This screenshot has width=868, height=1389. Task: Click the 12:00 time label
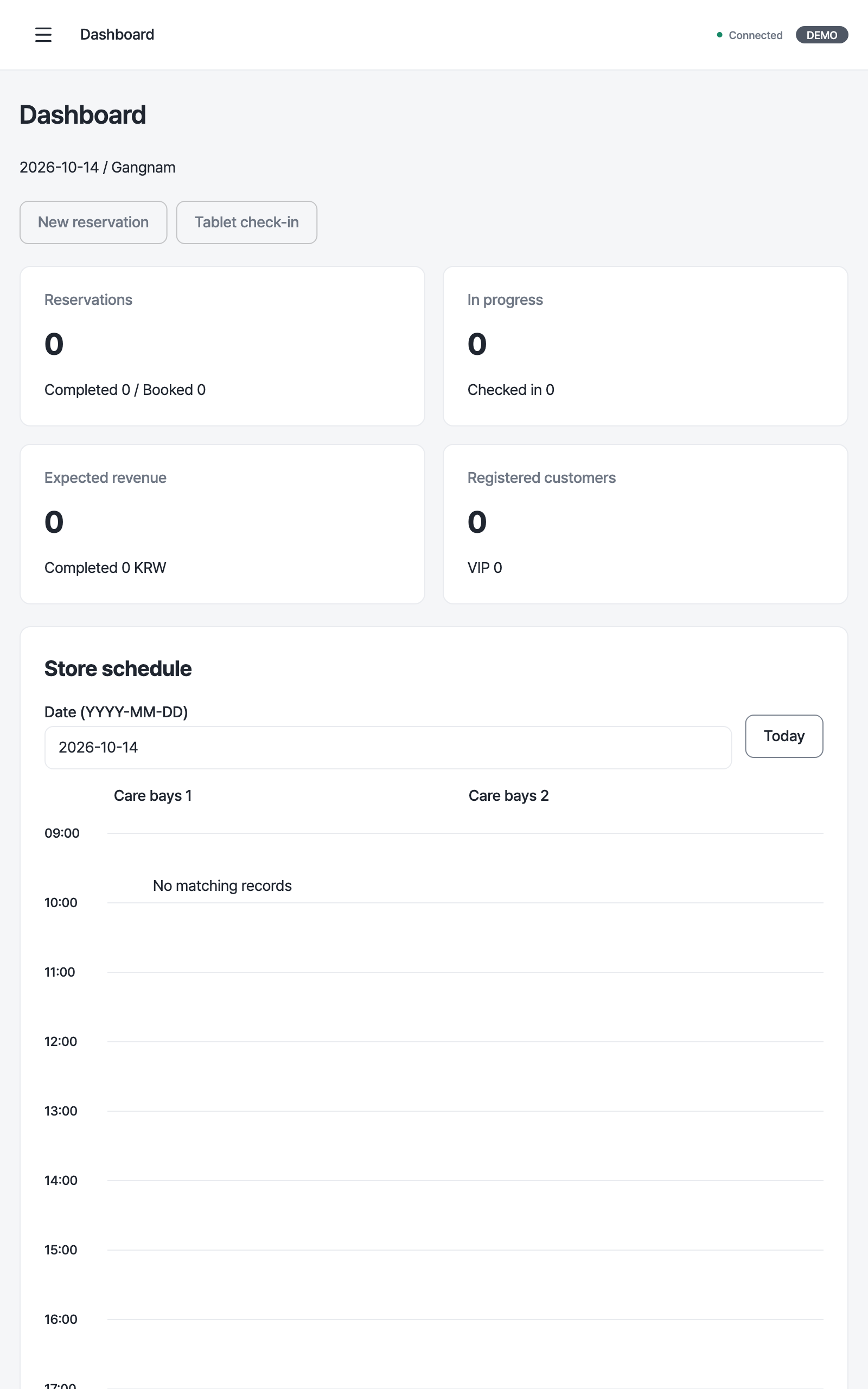[x=61, y=1041]
